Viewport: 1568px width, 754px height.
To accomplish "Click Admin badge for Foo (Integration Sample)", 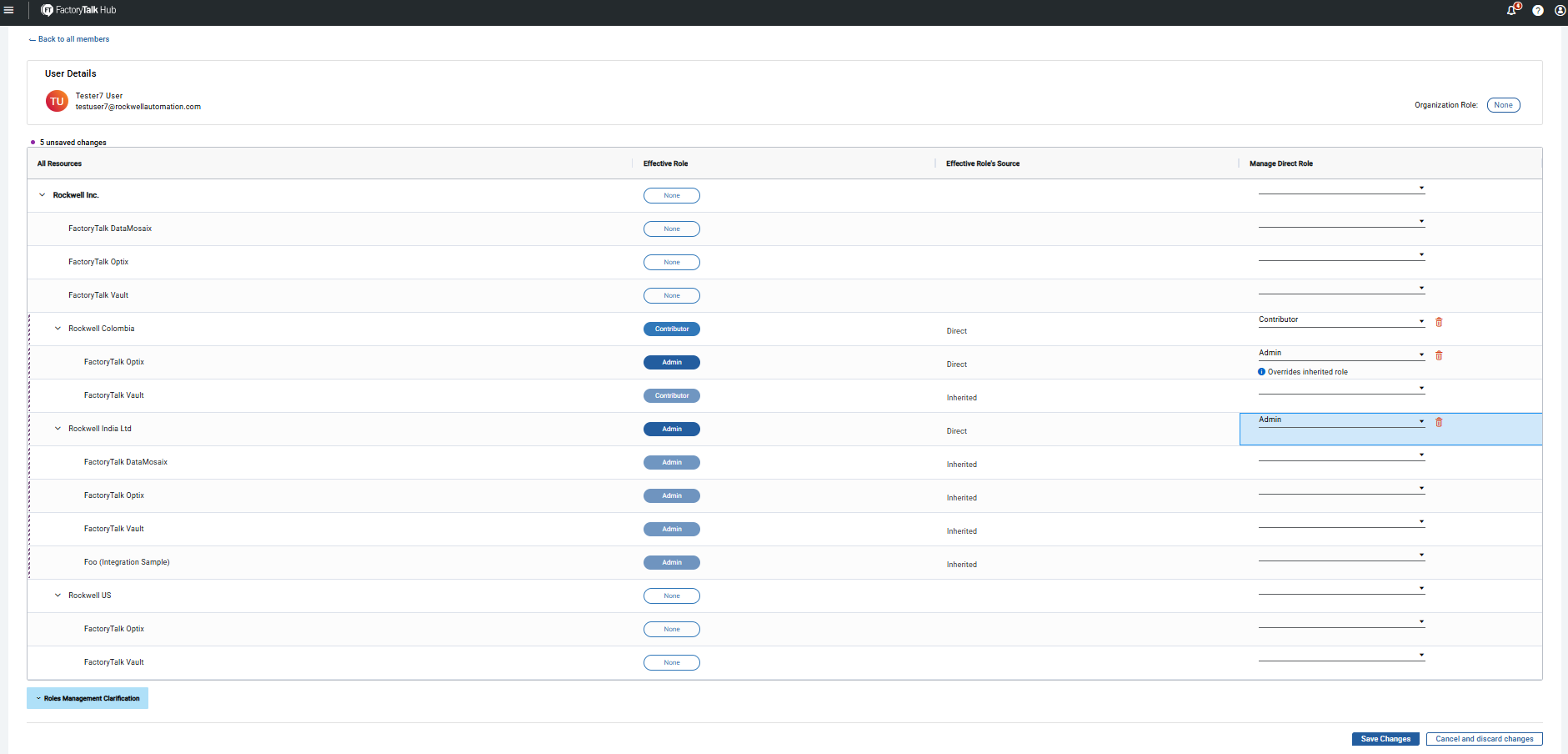I will pyautogui.click(x=672, y=562).
